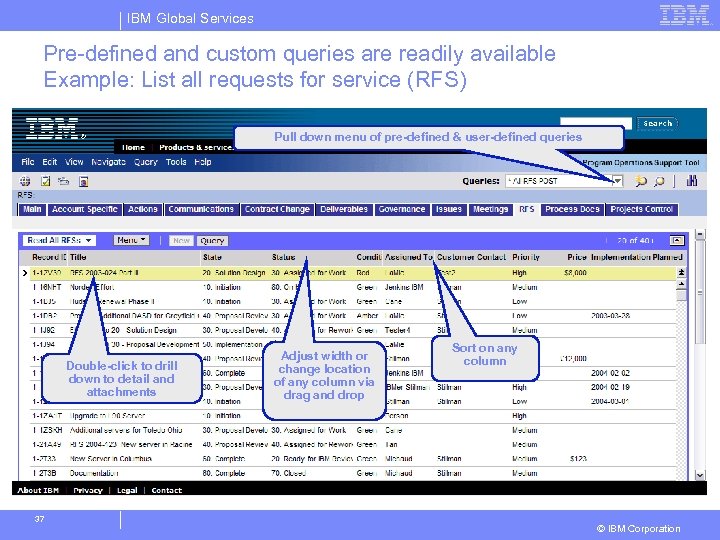Click the yellow run-query magnifier icon
This screenshot has width=720, height=540.
click(641, 181)
